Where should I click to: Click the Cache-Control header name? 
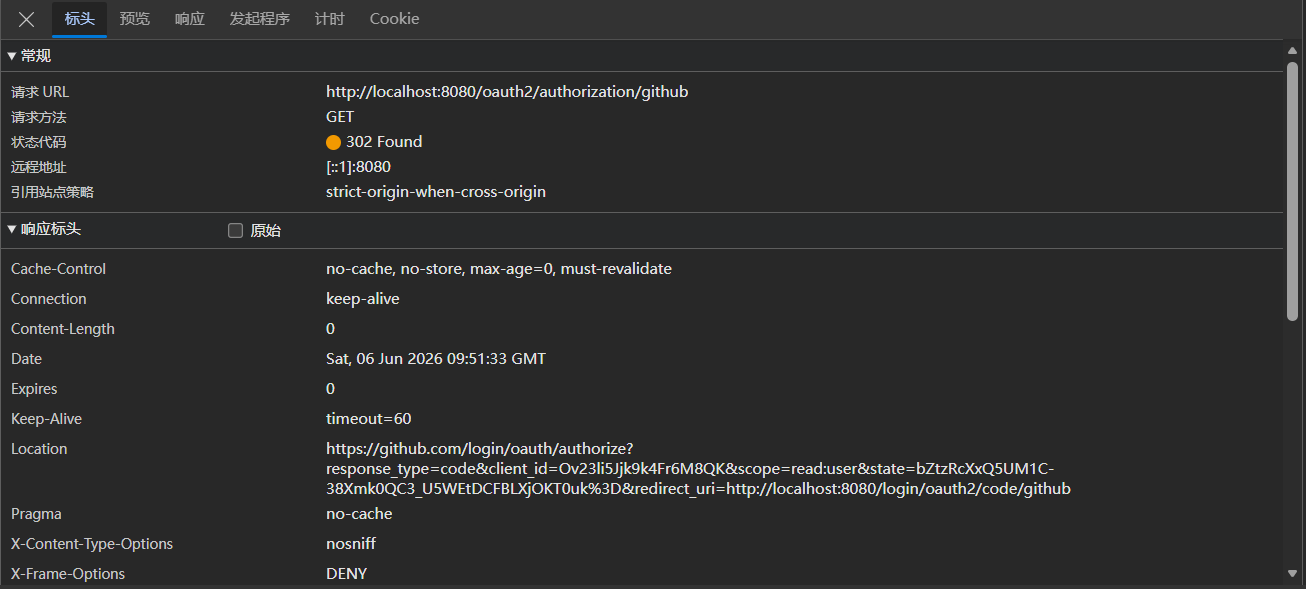[58, 269]
